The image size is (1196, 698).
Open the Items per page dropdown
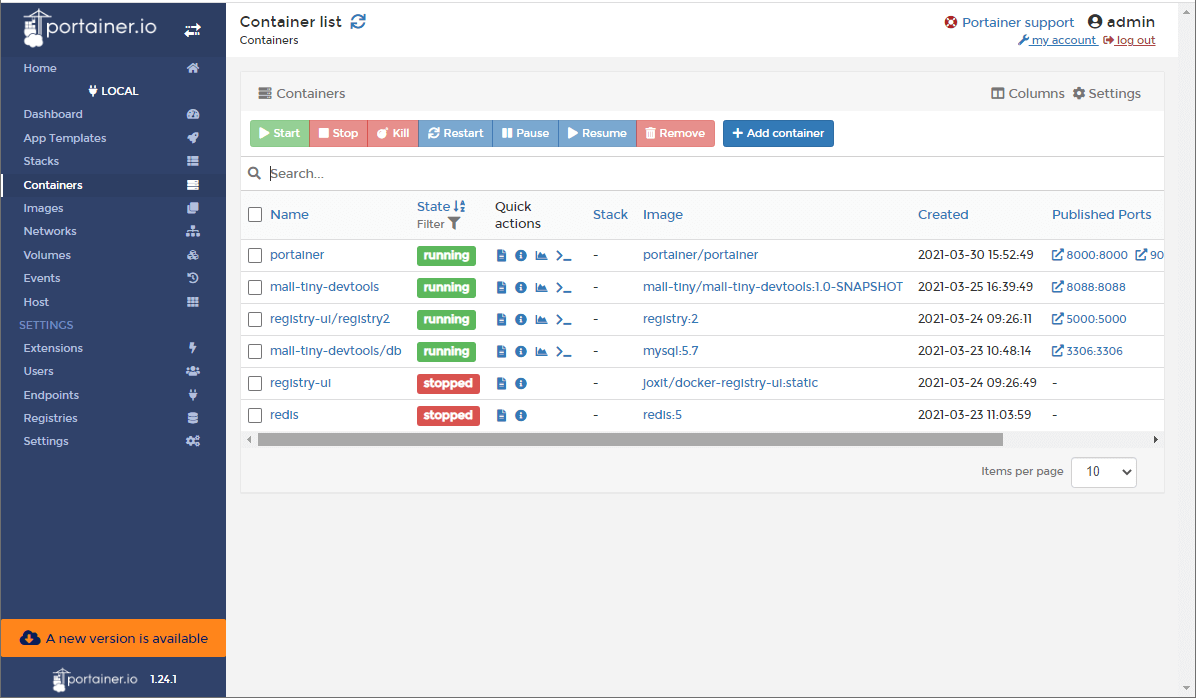[x=1103, y=472]
